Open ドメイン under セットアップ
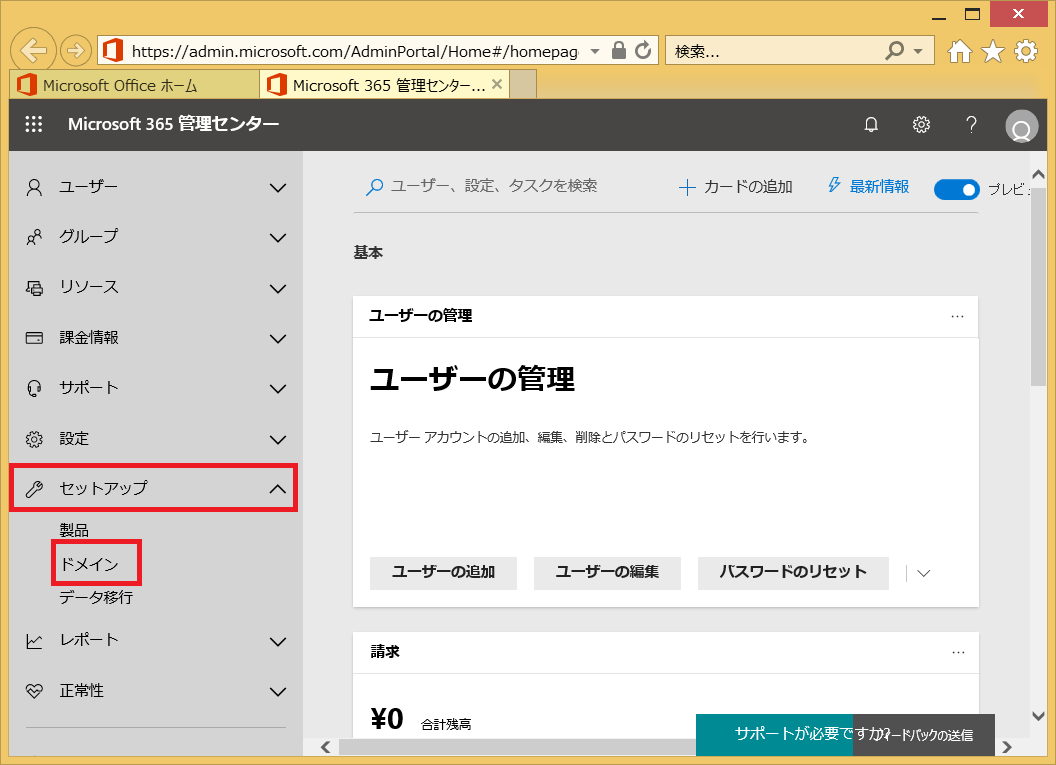The width and height of the screenshot is (1056, 765). (89, 564)
